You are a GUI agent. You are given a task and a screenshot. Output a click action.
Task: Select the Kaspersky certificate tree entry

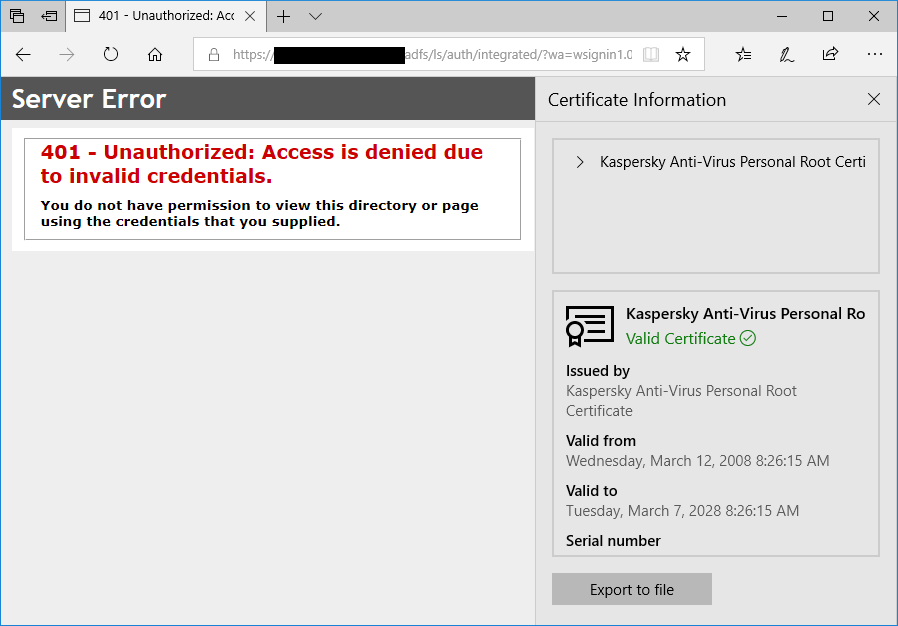point(732,162)
